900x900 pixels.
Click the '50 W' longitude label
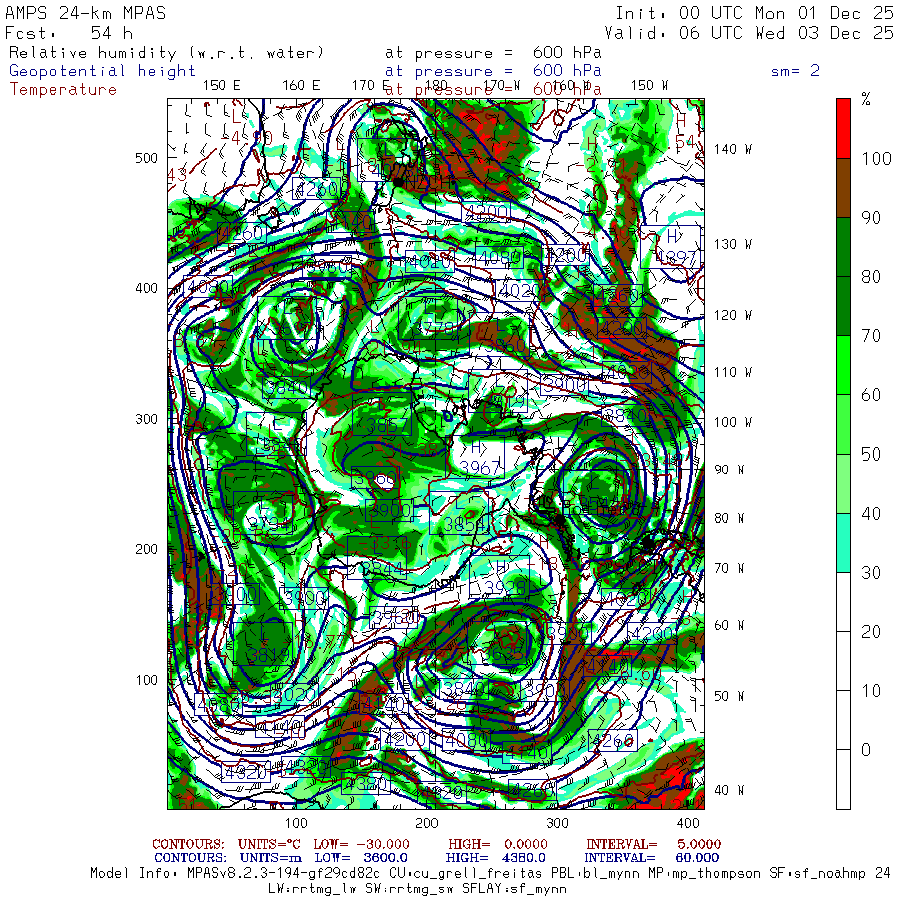click(x=729, y=696)
